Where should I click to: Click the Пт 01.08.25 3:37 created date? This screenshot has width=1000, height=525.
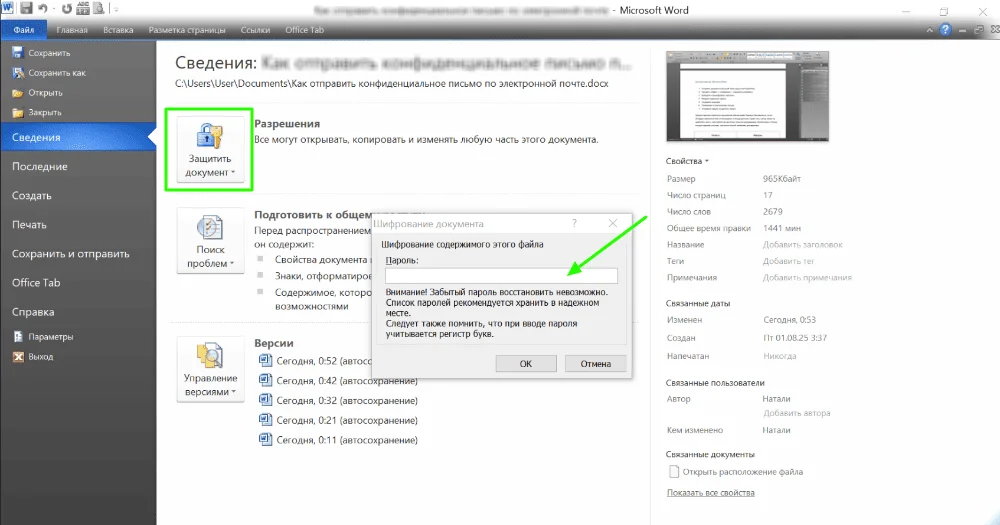795,338
